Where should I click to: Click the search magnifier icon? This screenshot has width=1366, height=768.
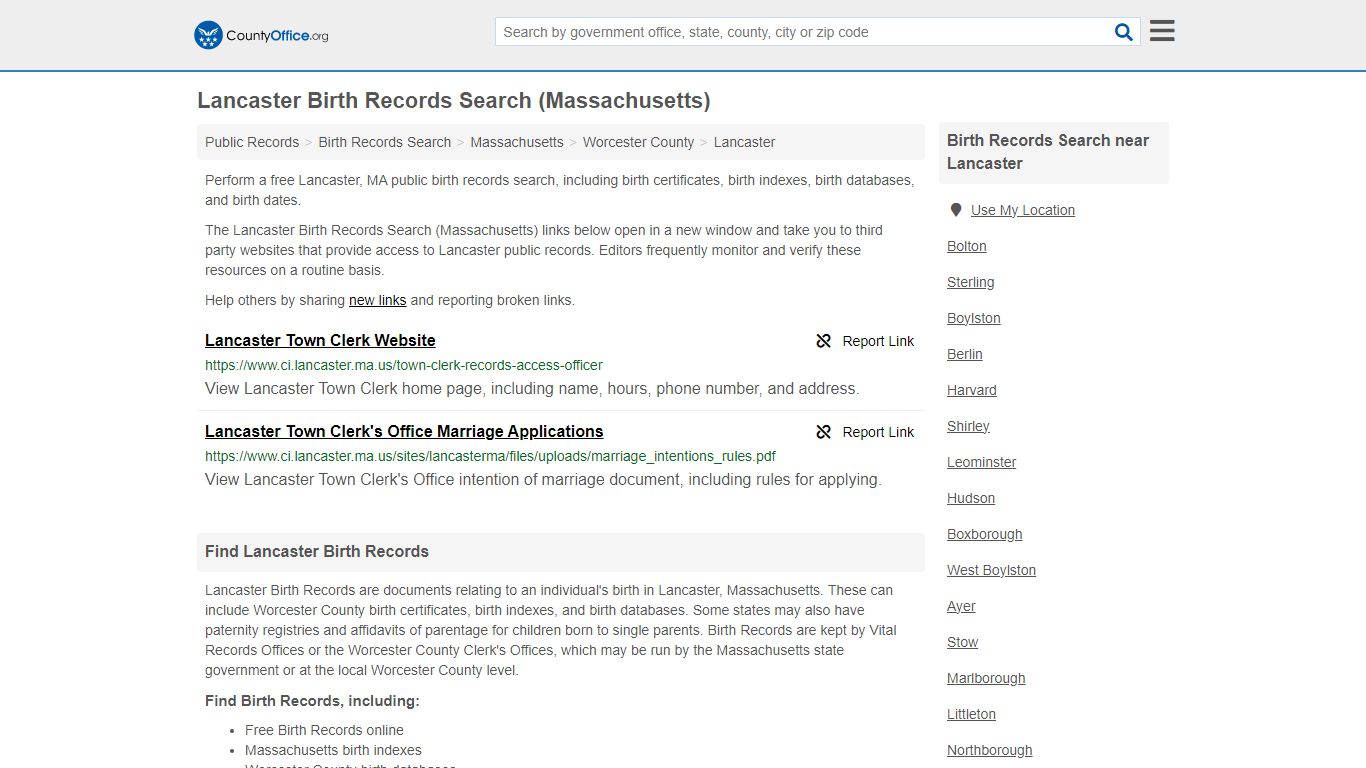coord(1124,32)
